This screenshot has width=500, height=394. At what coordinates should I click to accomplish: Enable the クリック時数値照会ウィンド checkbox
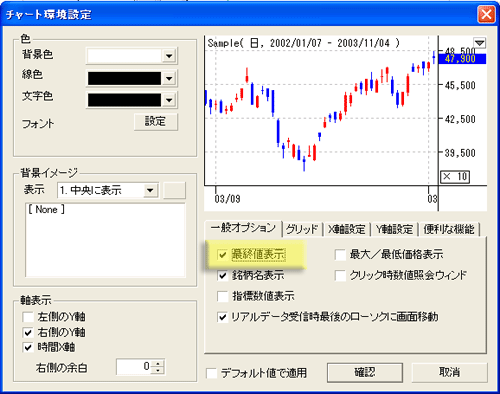pos(340,276)
